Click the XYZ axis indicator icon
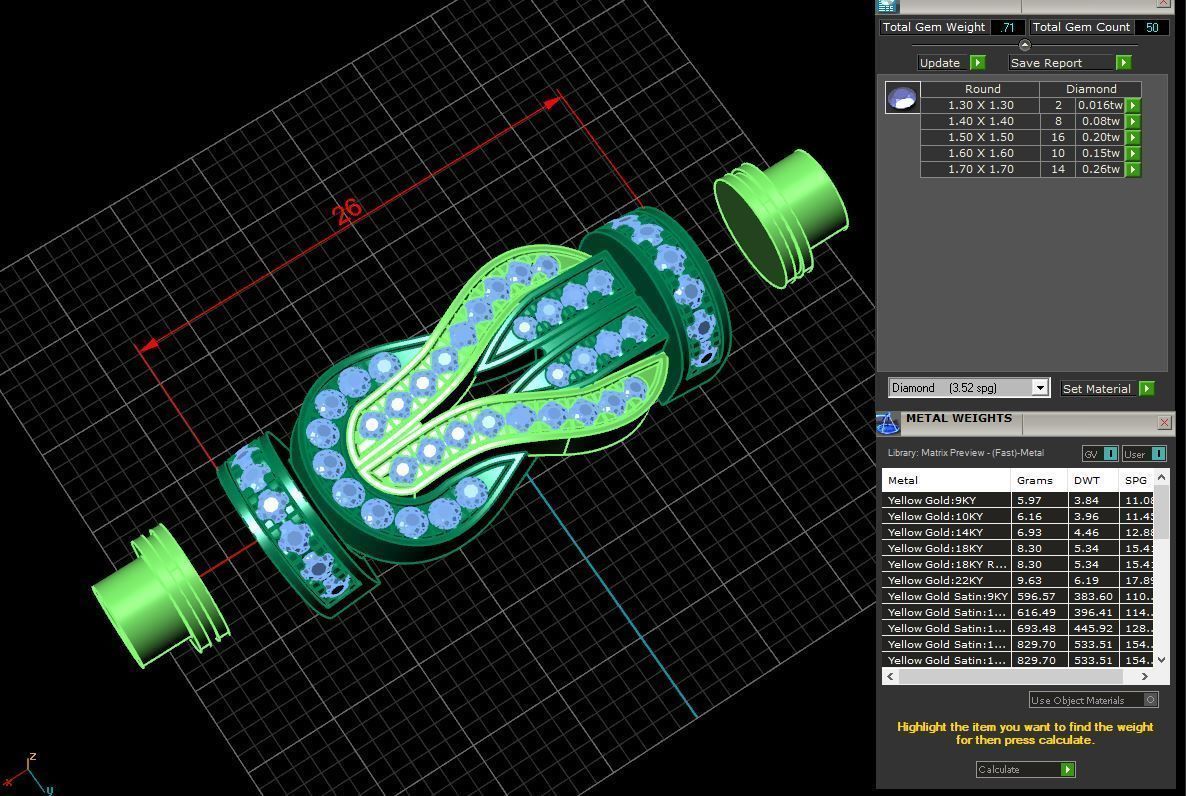 [x=29, y=773]
